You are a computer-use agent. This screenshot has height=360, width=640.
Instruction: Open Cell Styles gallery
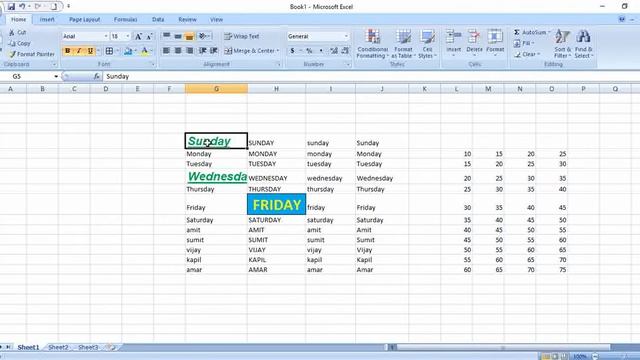427,44
